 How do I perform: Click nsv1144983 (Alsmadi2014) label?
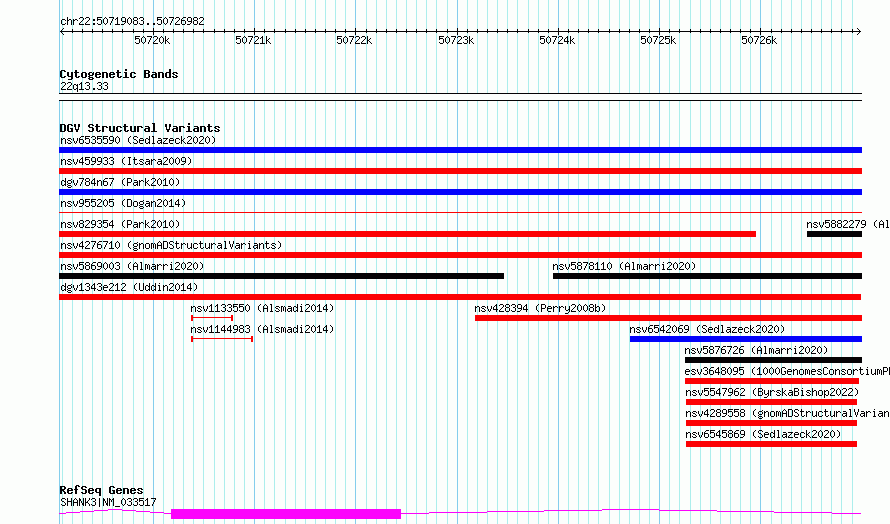pos(262,329)
